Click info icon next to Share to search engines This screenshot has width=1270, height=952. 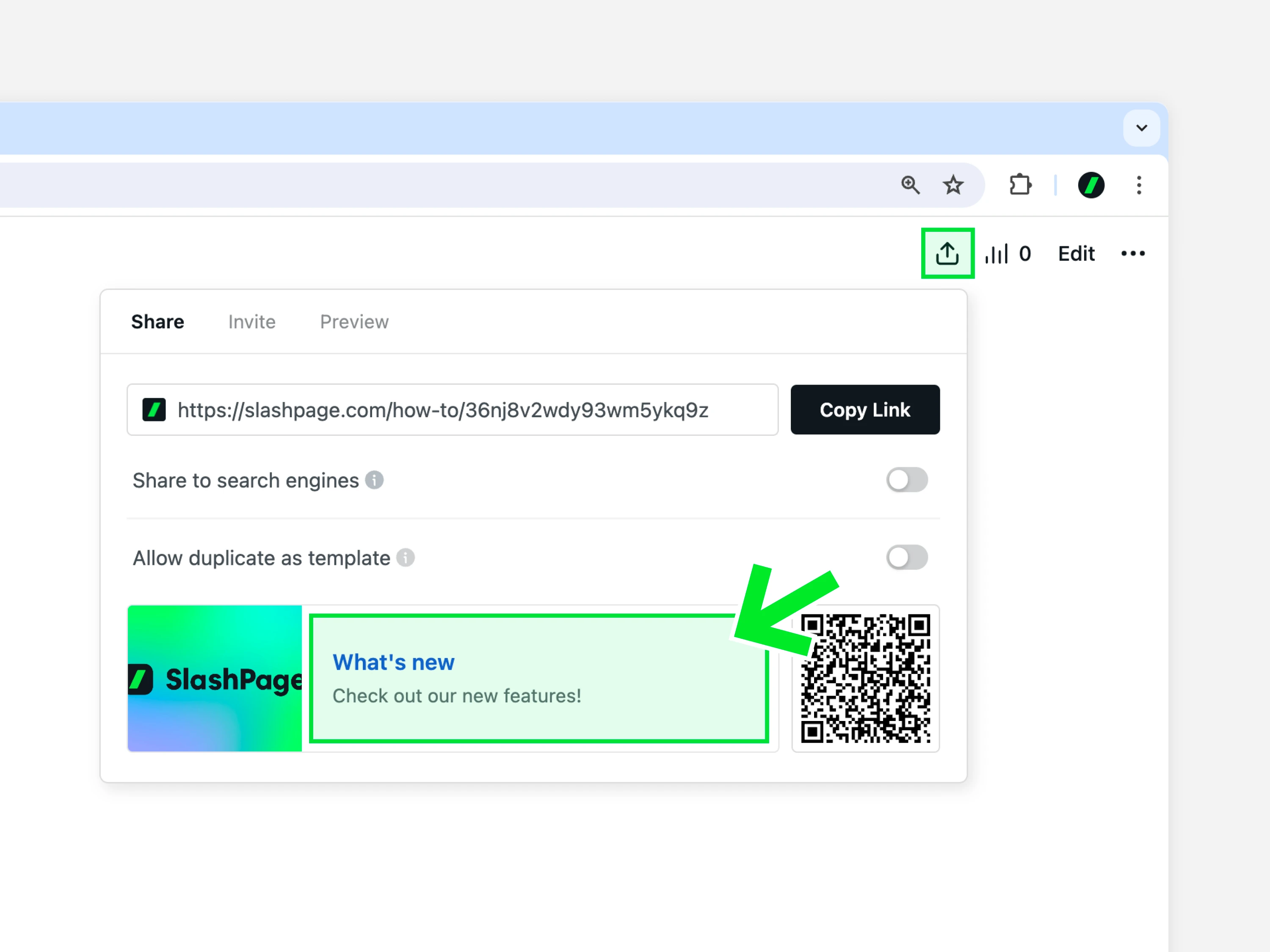click(374, 480)
